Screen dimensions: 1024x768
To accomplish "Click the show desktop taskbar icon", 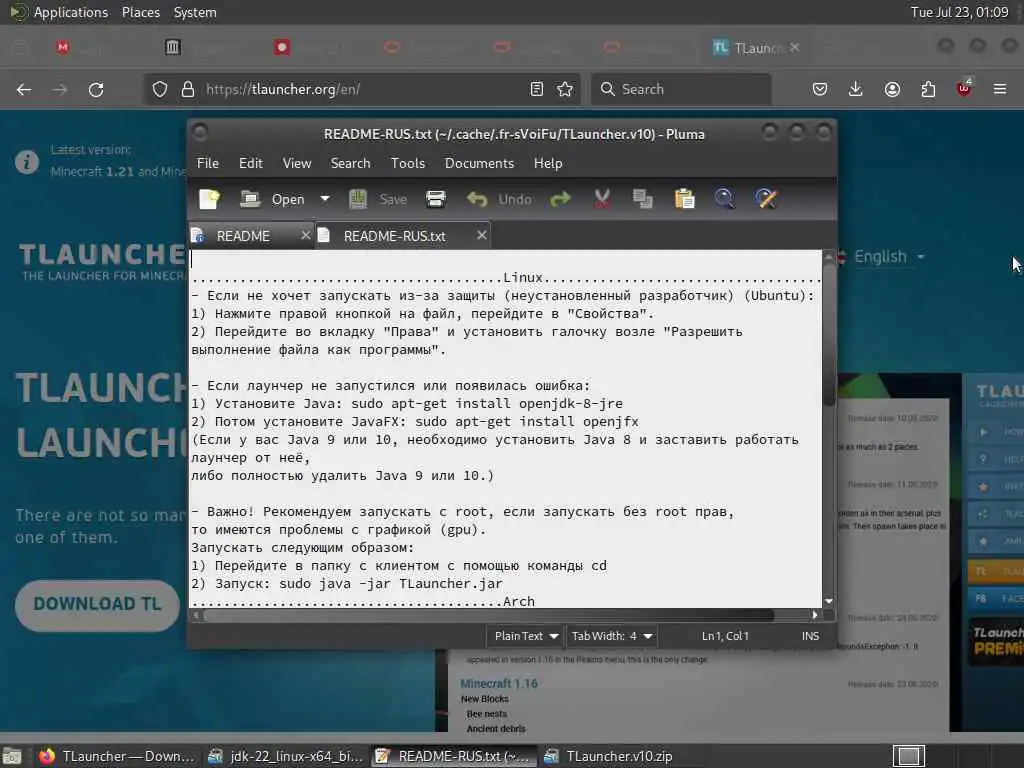I will pos(12,757).
